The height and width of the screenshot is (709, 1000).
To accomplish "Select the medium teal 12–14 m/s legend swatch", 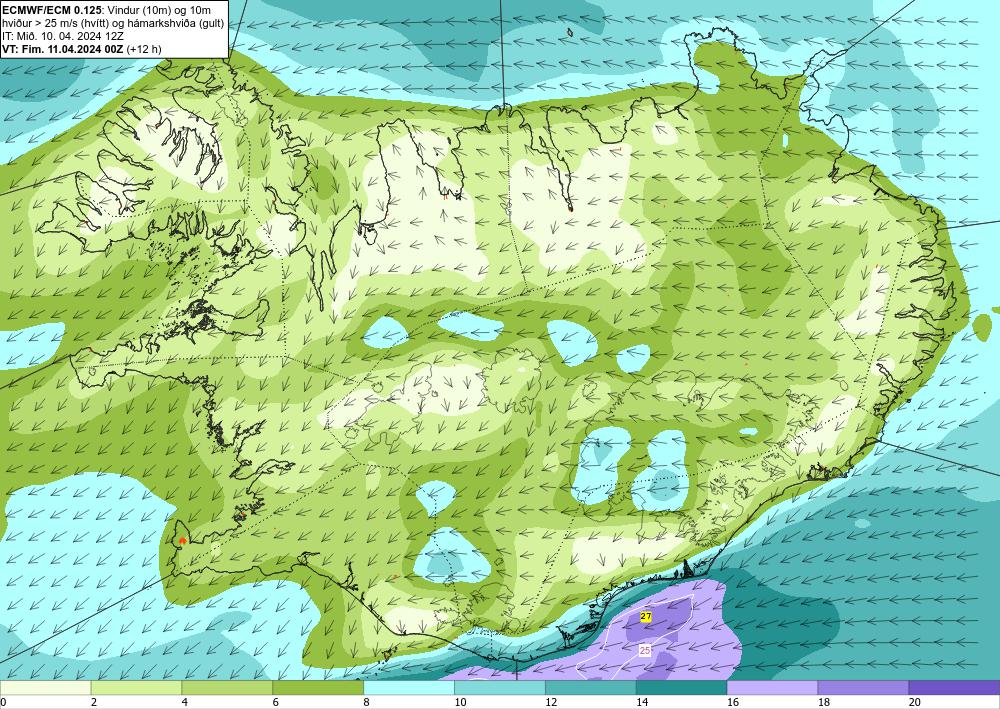I will (x=591, y=688).
